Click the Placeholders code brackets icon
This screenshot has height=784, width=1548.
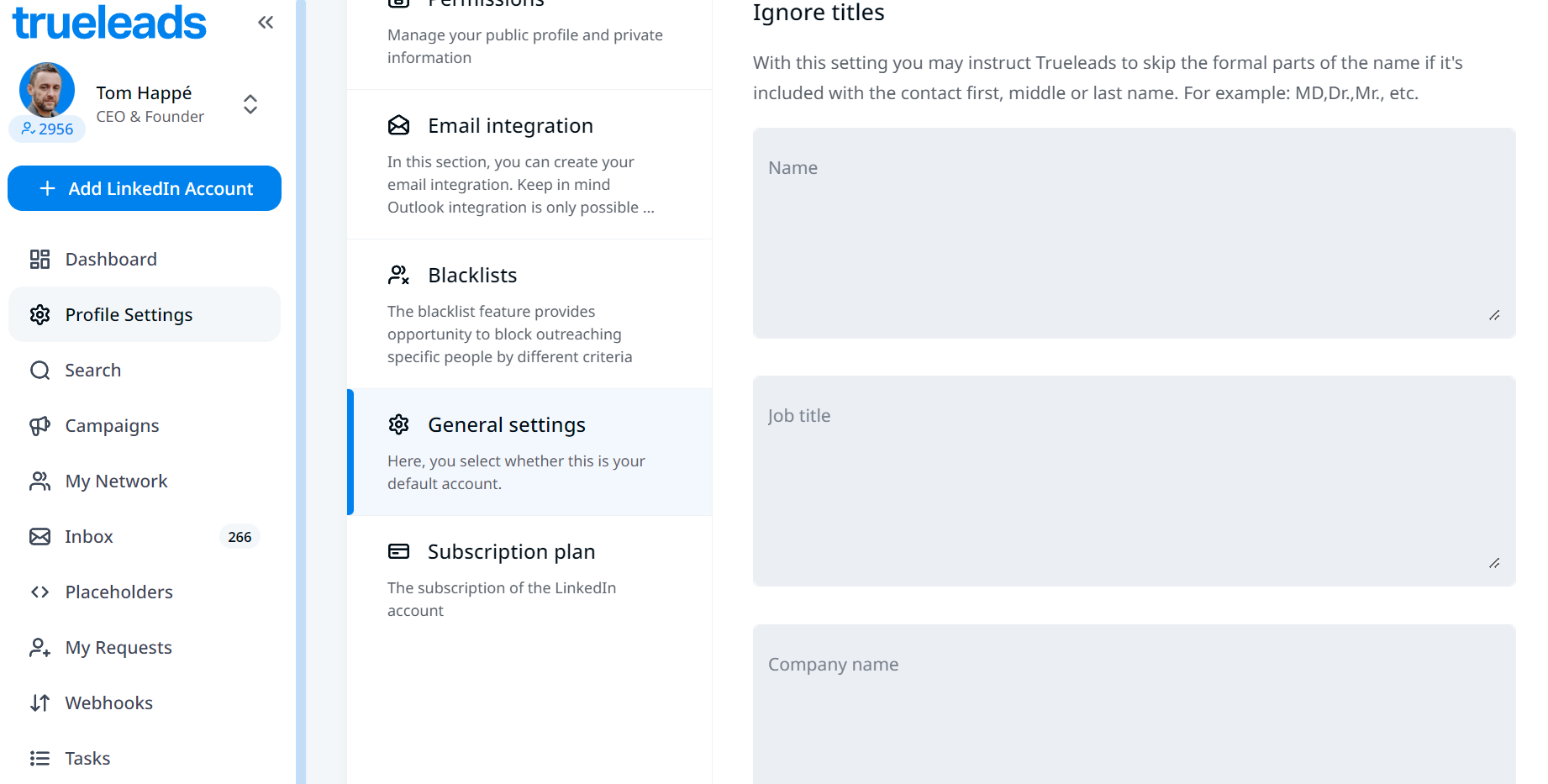39,592
